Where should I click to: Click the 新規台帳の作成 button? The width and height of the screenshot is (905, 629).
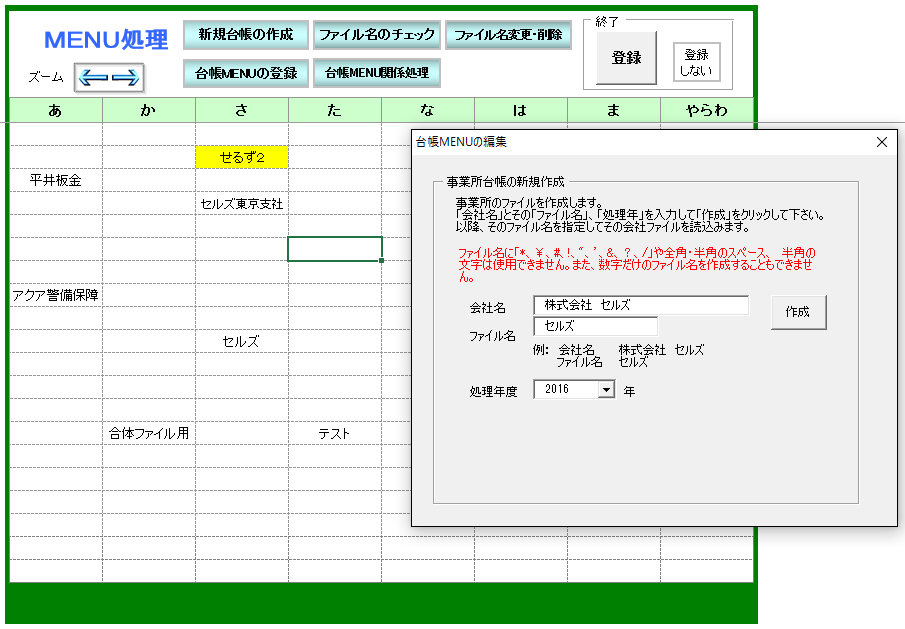246,35
